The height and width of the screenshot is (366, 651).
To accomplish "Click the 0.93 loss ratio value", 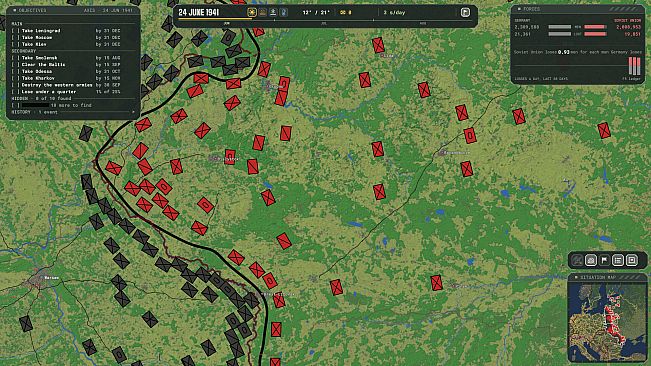I will pos(563,52).
